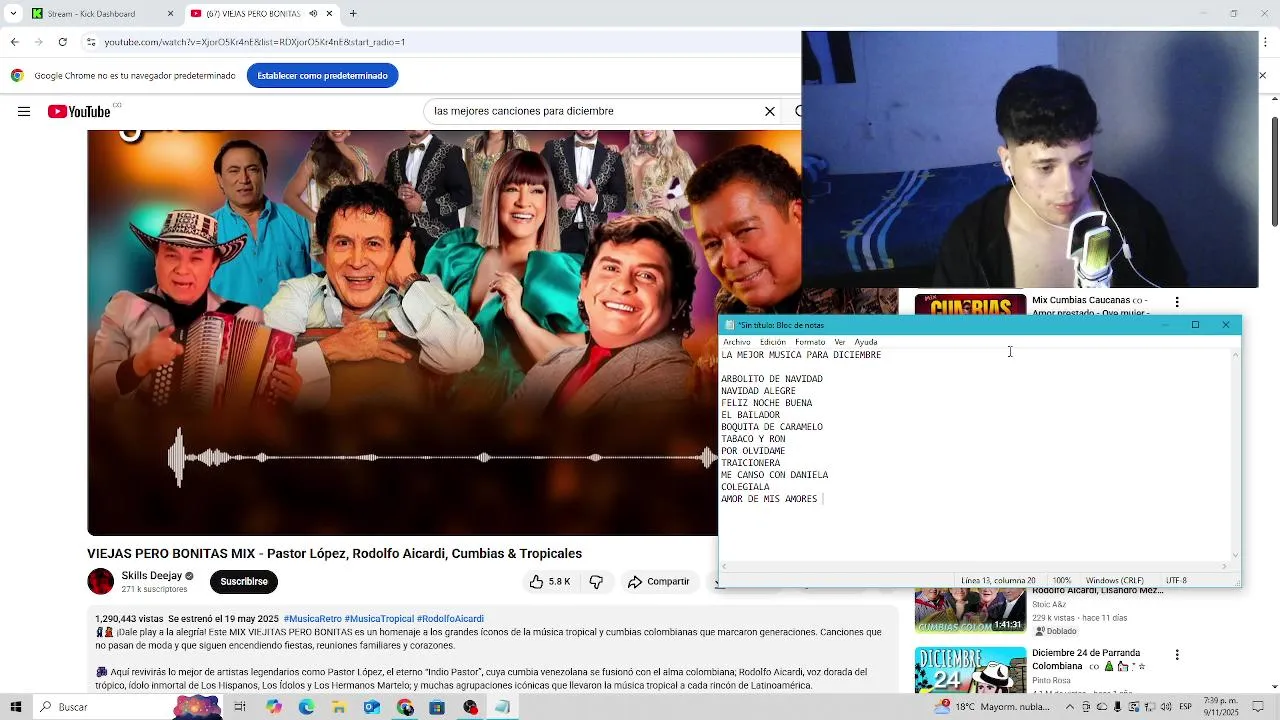Click the line ARBOLITO DE NAVIDAD in Notepad
The height and width of the screenshot is (720, 1280).
click(772, 379)
